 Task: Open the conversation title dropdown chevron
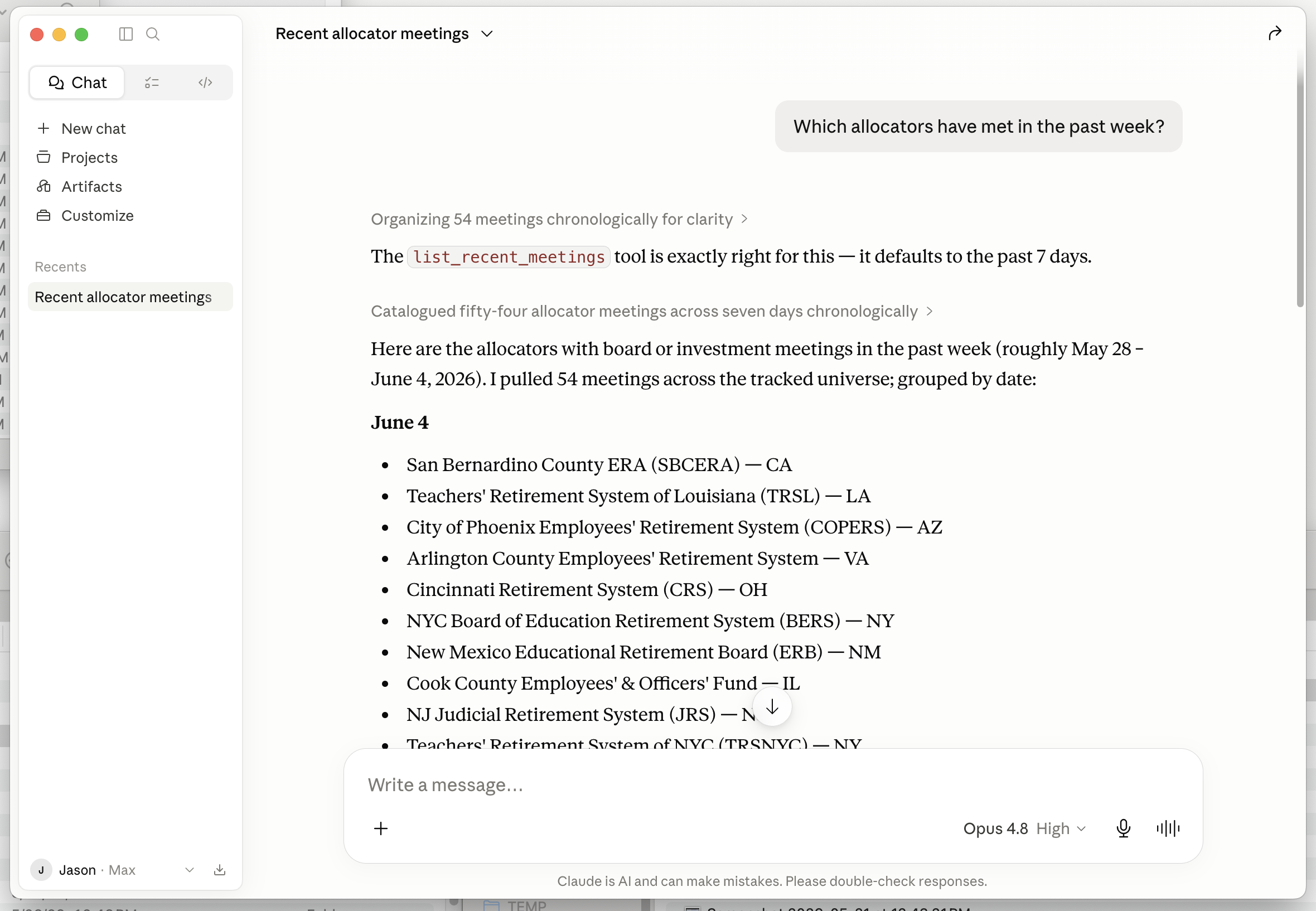tap(487, 33)
